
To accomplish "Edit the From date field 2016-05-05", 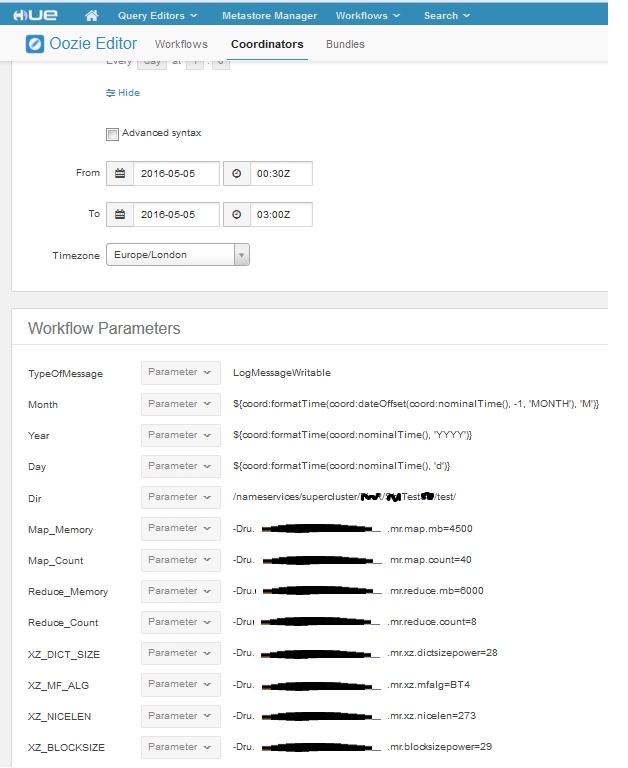I will click(x=176, y=173).
